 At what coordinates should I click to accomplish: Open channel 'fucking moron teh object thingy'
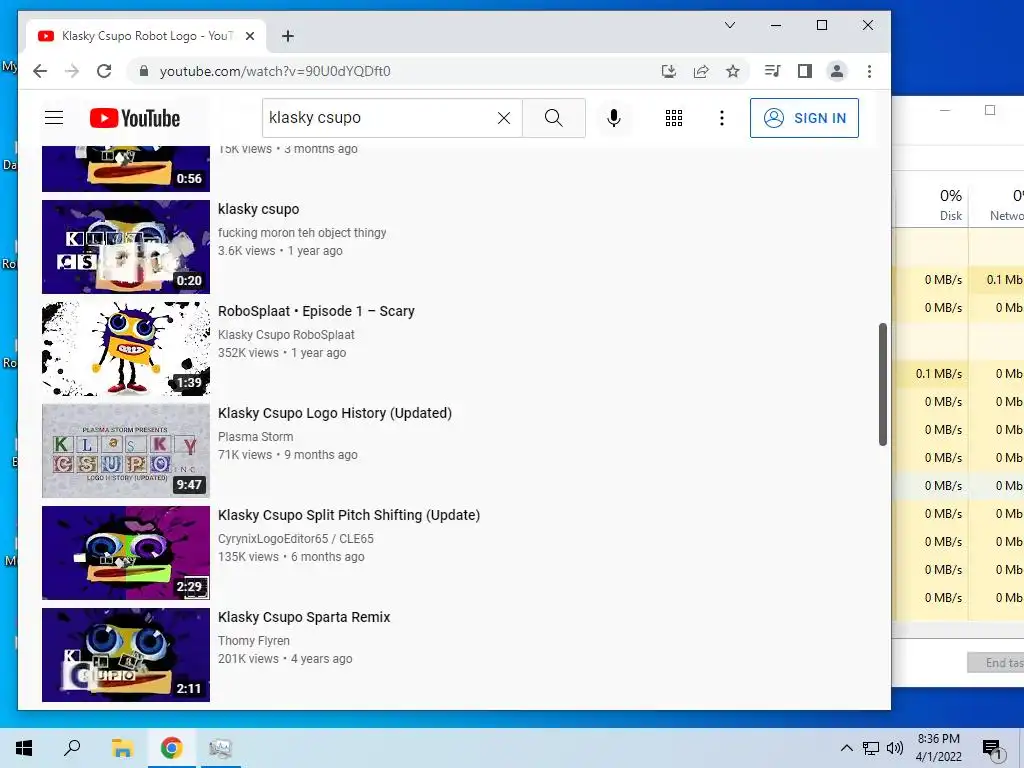pos(302,232)
